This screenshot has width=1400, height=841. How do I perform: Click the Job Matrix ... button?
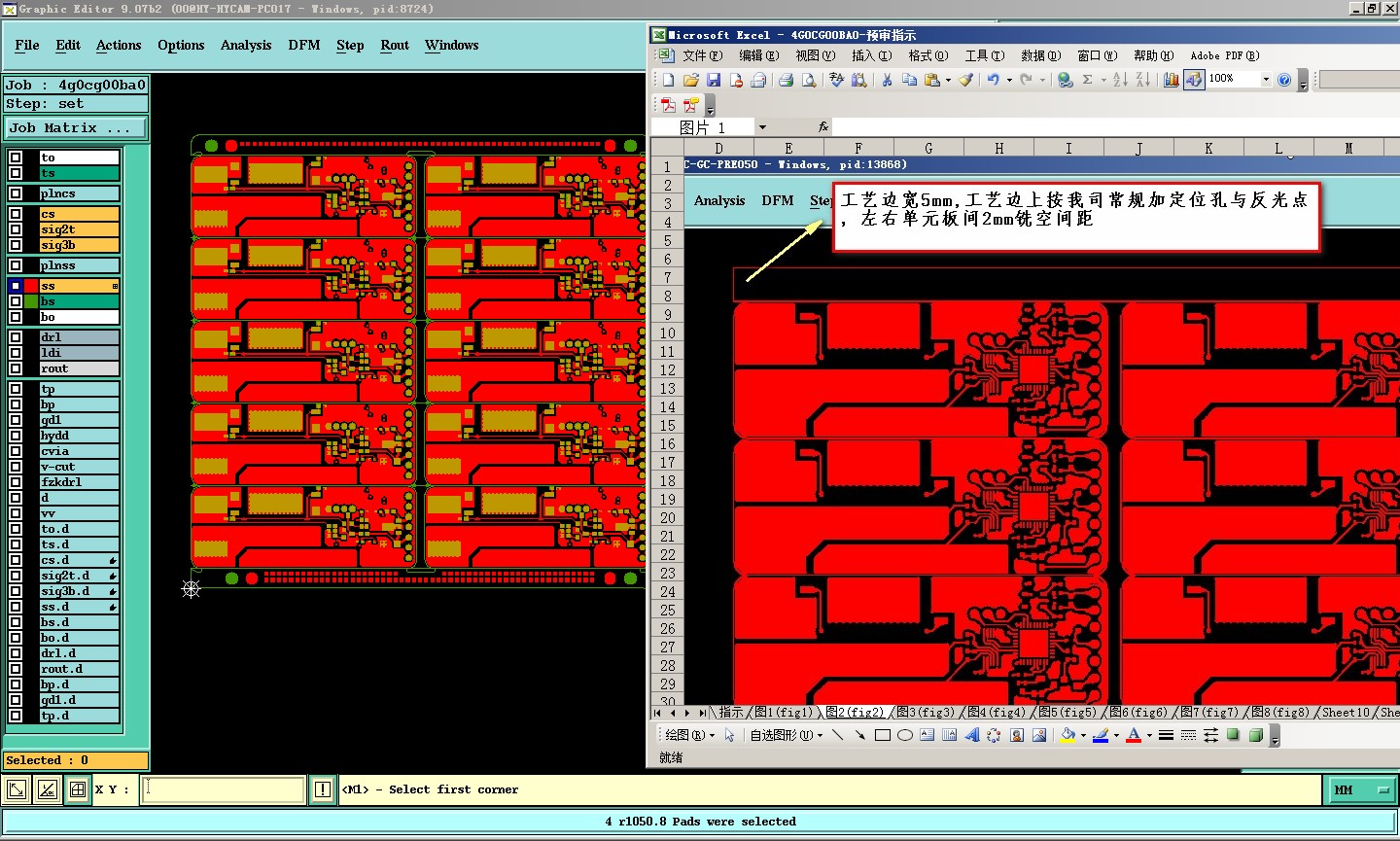tap(75, 128)
